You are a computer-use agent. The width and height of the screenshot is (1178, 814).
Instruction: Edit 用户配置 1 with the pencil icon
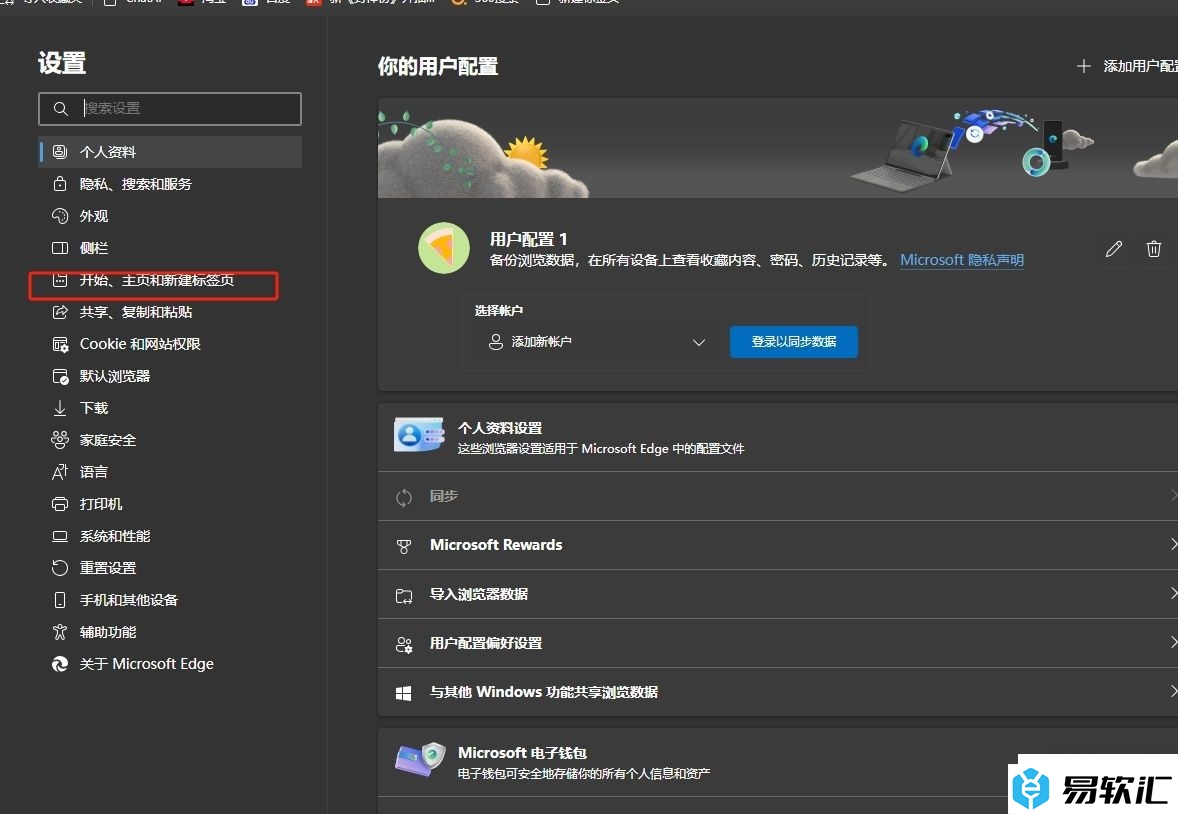coord(1114,249)
